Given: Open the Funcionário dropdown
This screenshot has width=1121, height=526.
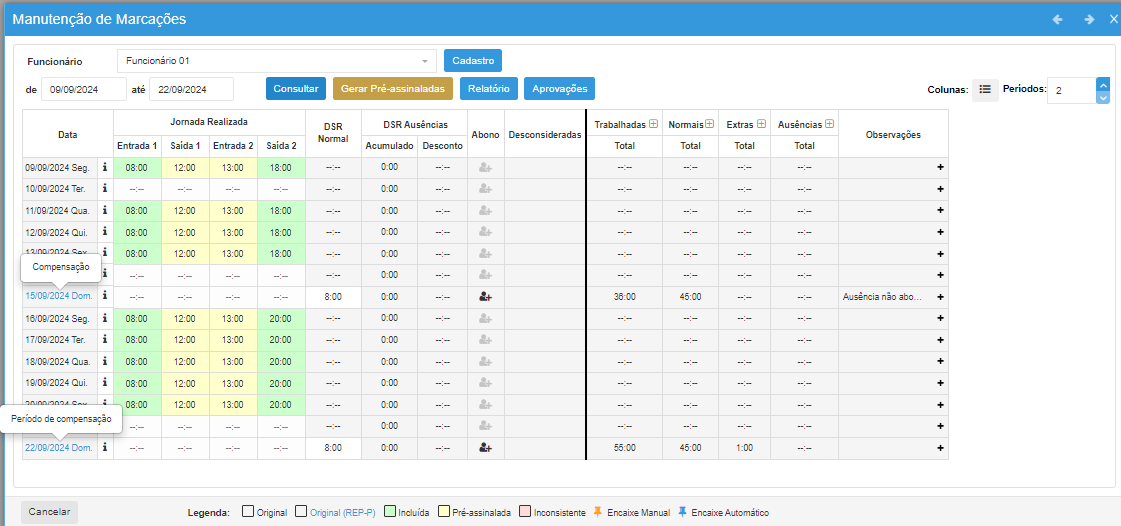Looking at the screenshot, I should pyautogui.click(x=276, y=61).
